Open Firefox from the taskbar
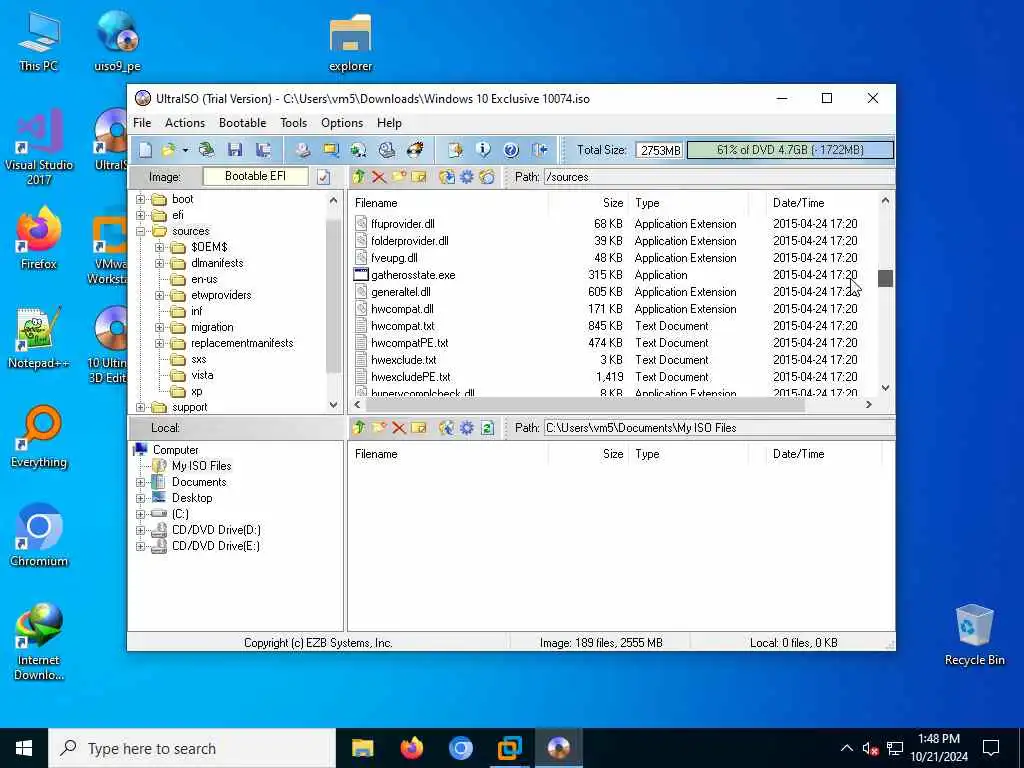This screenshot has height=768, width=1024. tap(411, 748)
